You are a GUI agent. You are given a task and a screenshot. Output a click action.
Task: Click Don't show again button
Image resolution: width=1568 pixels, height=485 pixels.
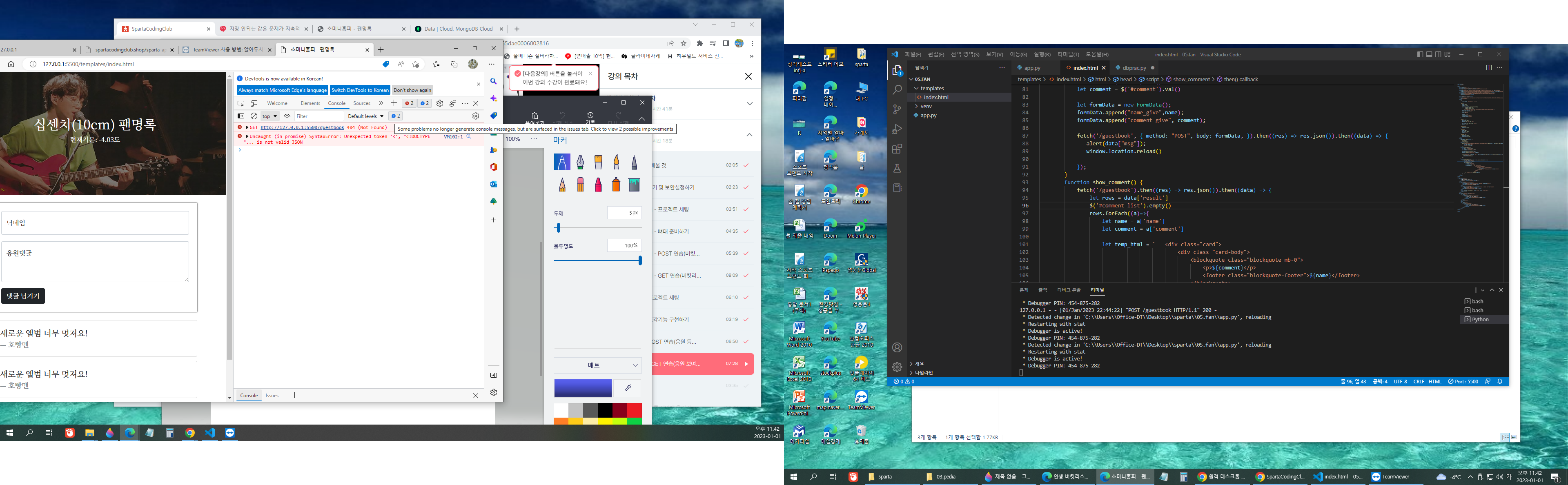(x=412, y=90)
